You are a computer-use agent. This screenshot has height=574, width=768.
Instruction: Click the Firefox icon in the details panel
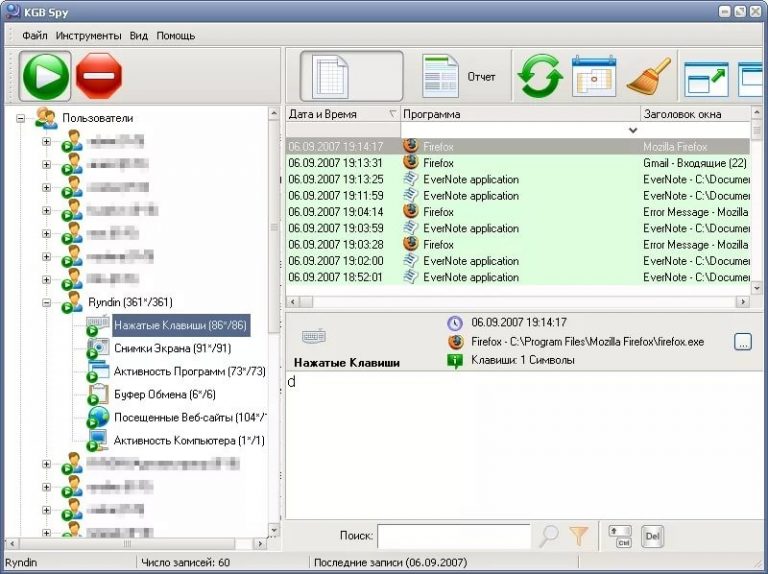point(456,342)
